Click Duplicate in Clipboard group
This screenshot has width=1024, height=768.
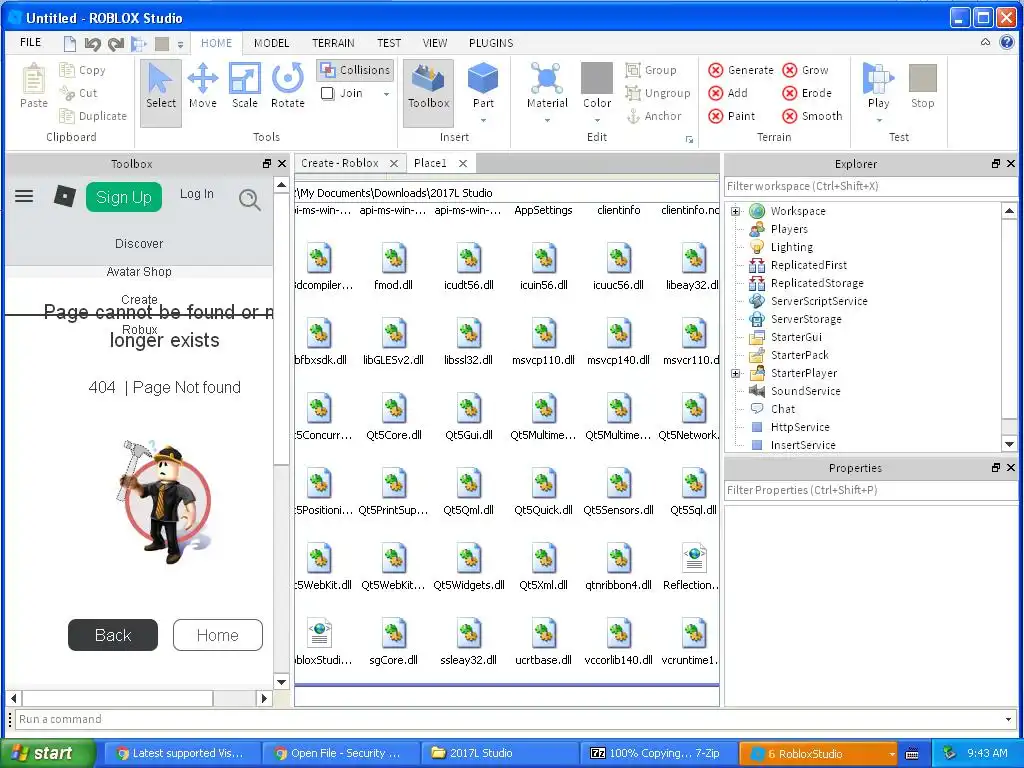[x=93, y=116]
